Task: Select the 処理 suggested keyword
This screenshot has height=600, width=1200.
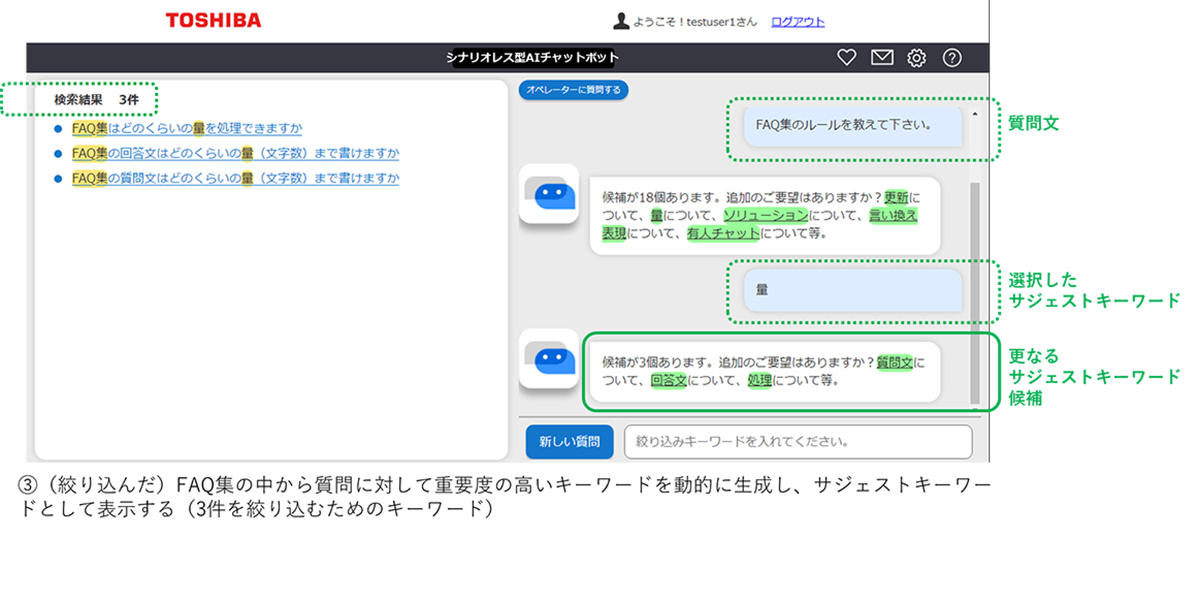Action: click(x=760, y=380)
